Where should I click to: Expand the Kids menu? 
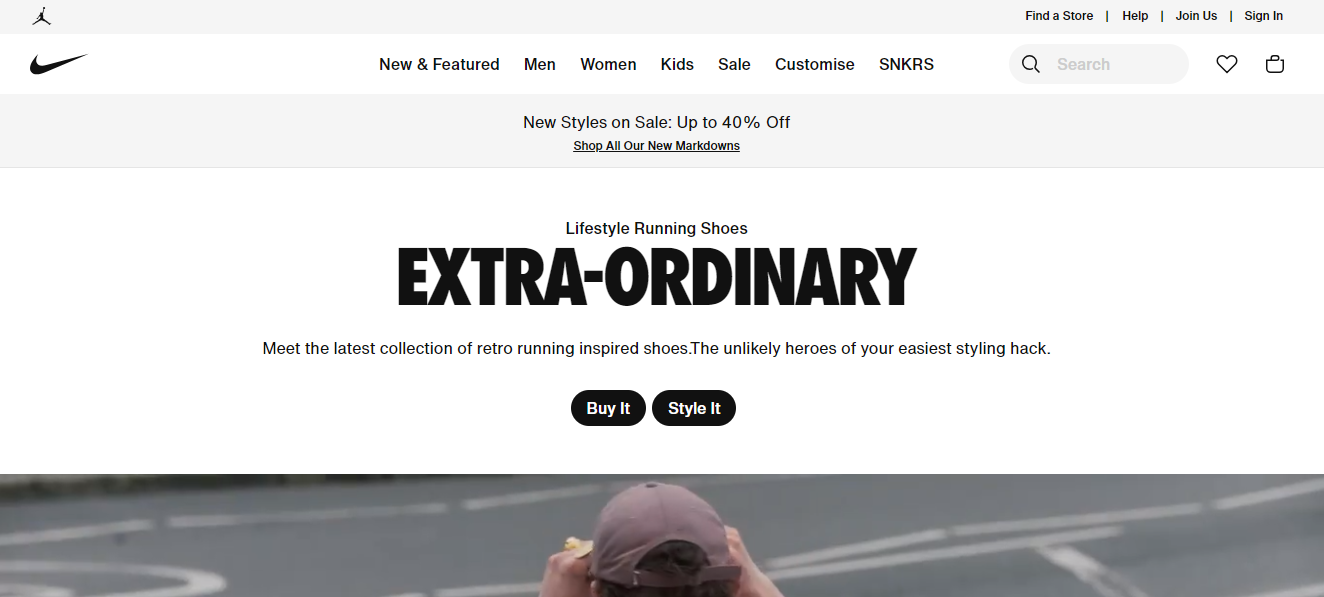pos(677,64)
